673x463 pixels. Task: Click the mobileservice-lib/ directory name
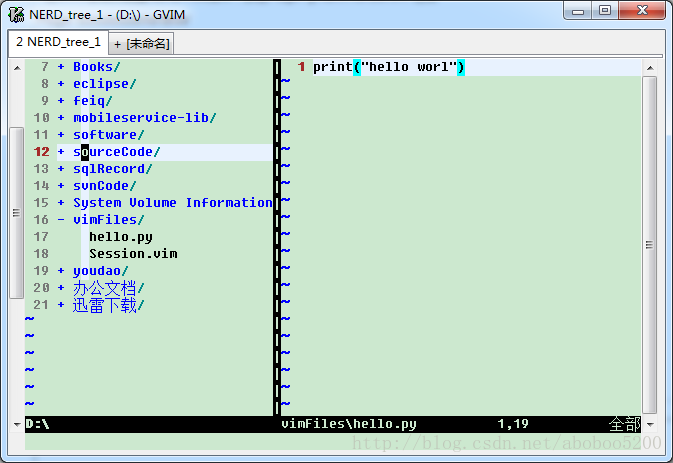click(145, 118)
